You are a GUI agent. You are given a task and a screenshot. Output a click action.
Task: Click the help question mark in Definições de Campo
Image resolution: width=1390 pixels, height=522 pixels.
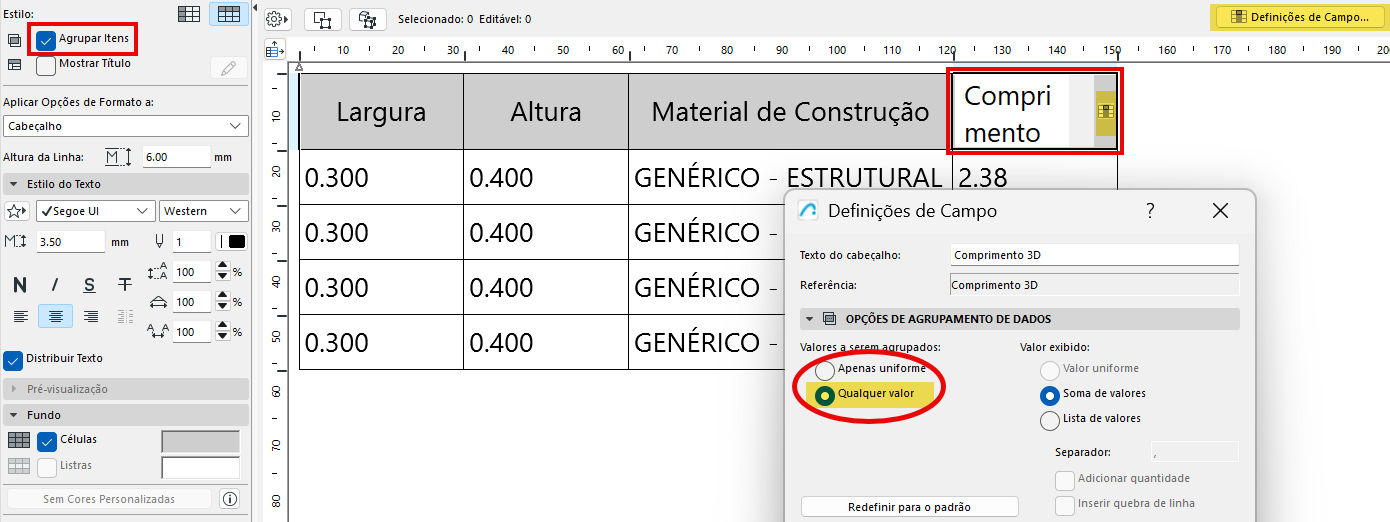coord(1151,211)
